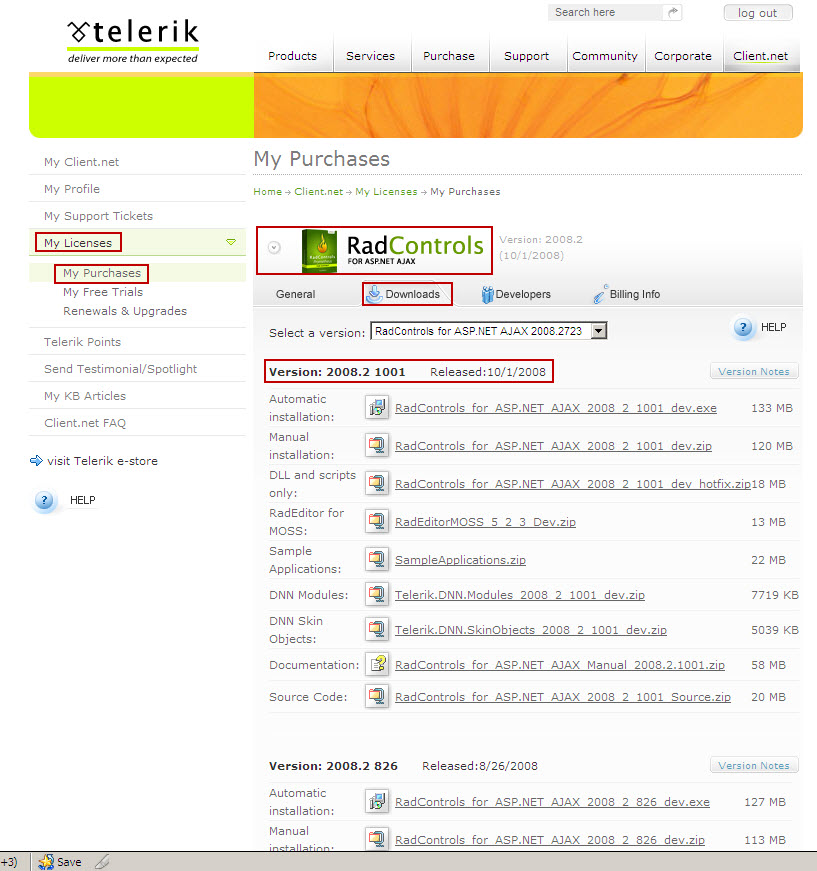Click the pencil icon beside Save
Screen dimensions: 817x871
[x=102, y=862]
